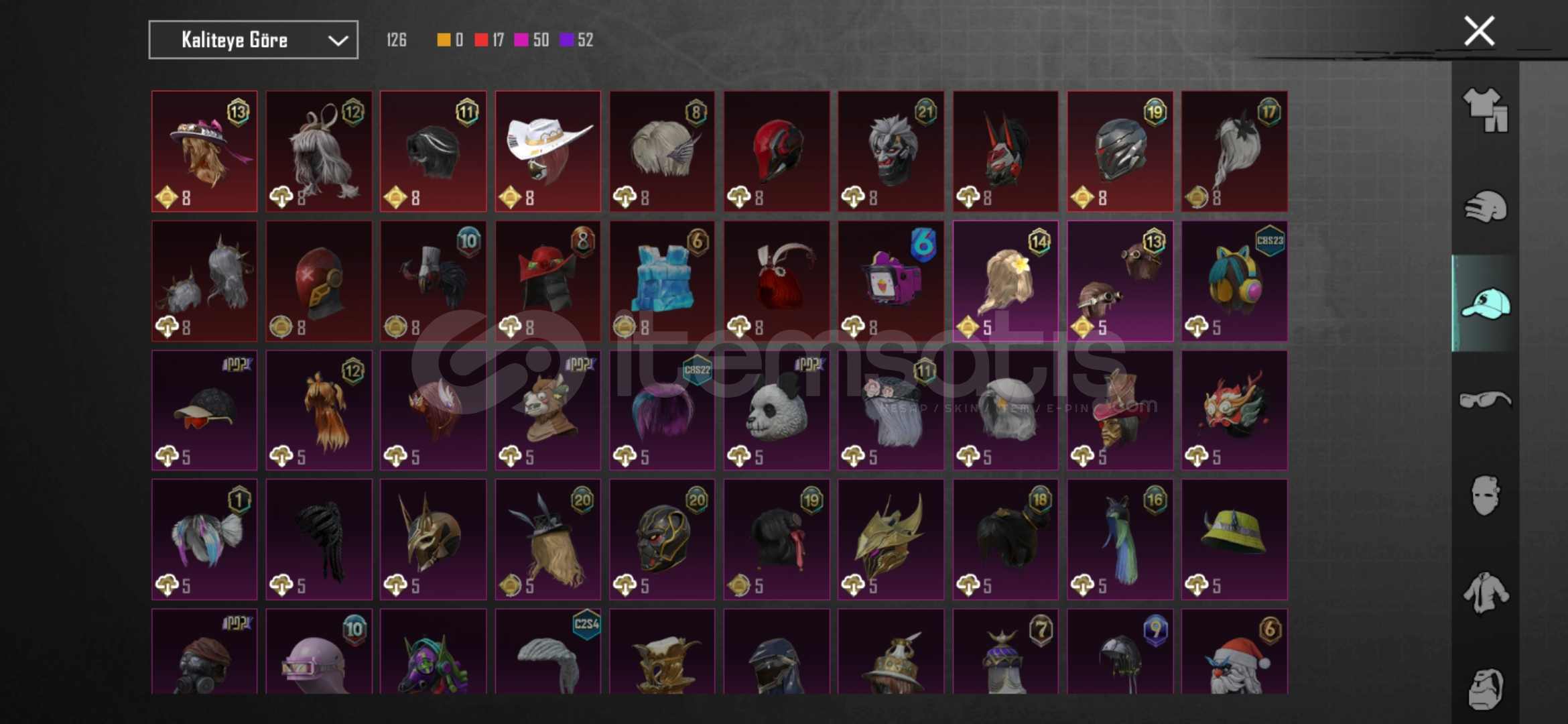
Task: Select the jacket category icon
Action: point(1485,593)
